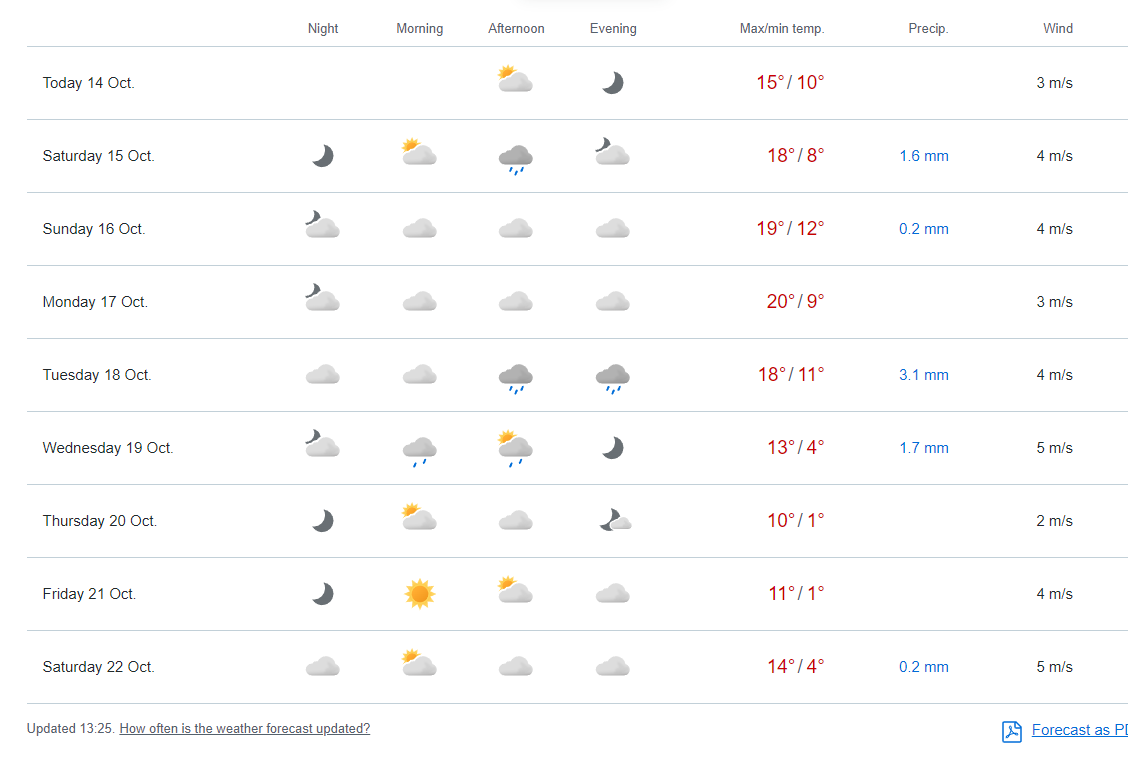Click the sunny icon for Friday morning
This screenshot has height=781, width=1128.
420,594
